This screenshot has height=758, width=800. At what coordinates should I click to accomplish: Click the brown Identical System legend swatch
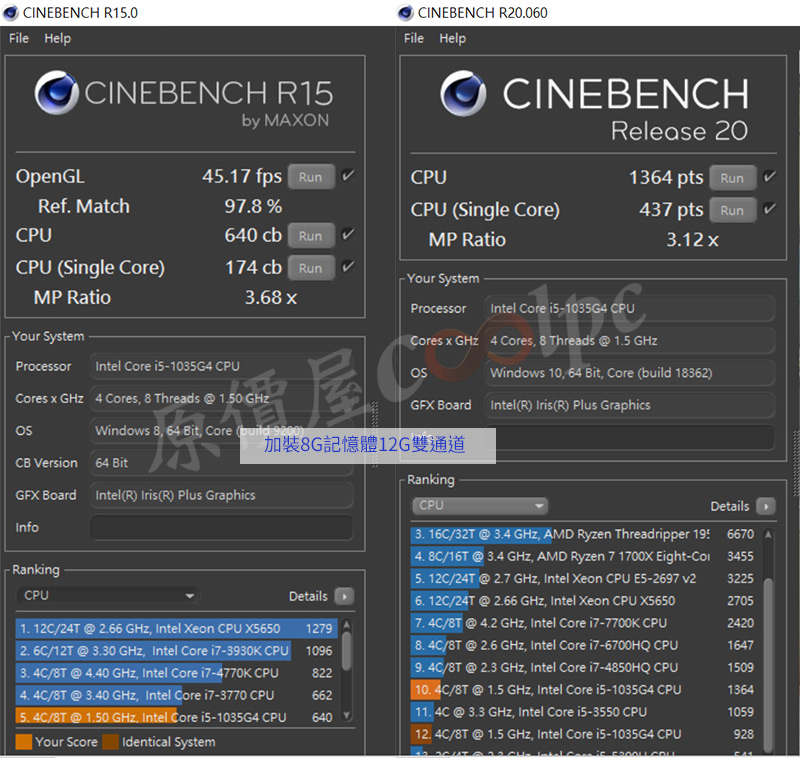110,742
